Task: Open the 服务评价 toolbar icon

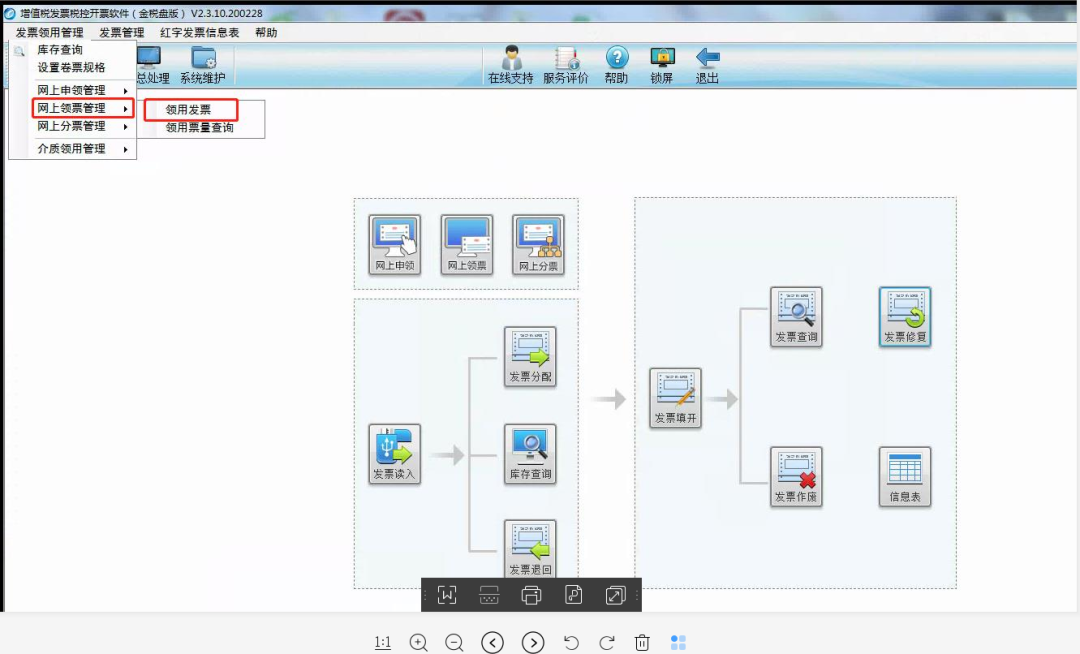Action: [x=566, y=65]
